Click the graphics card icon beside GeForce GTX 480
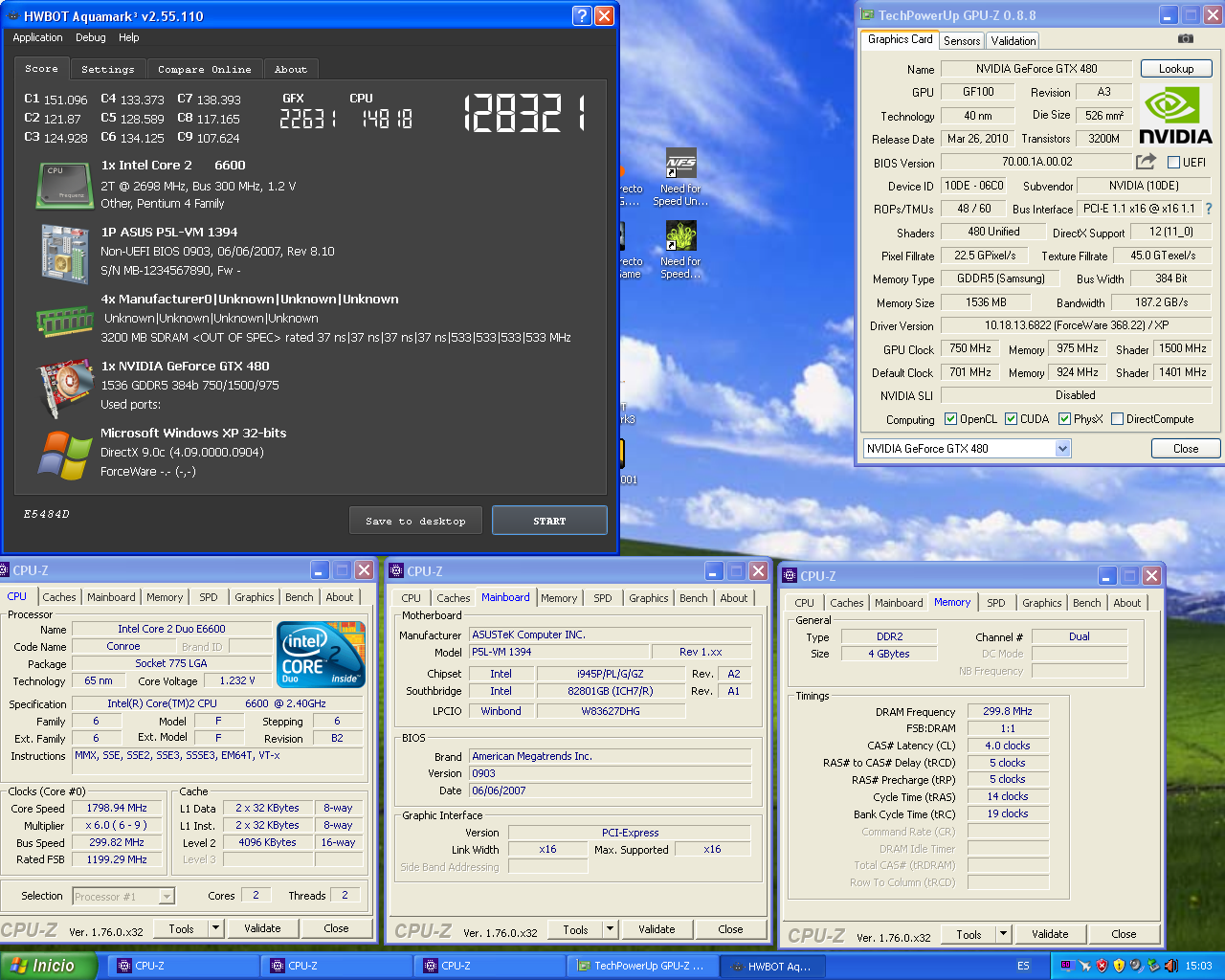Screen dimensions: 1225x980 point(64,388)
